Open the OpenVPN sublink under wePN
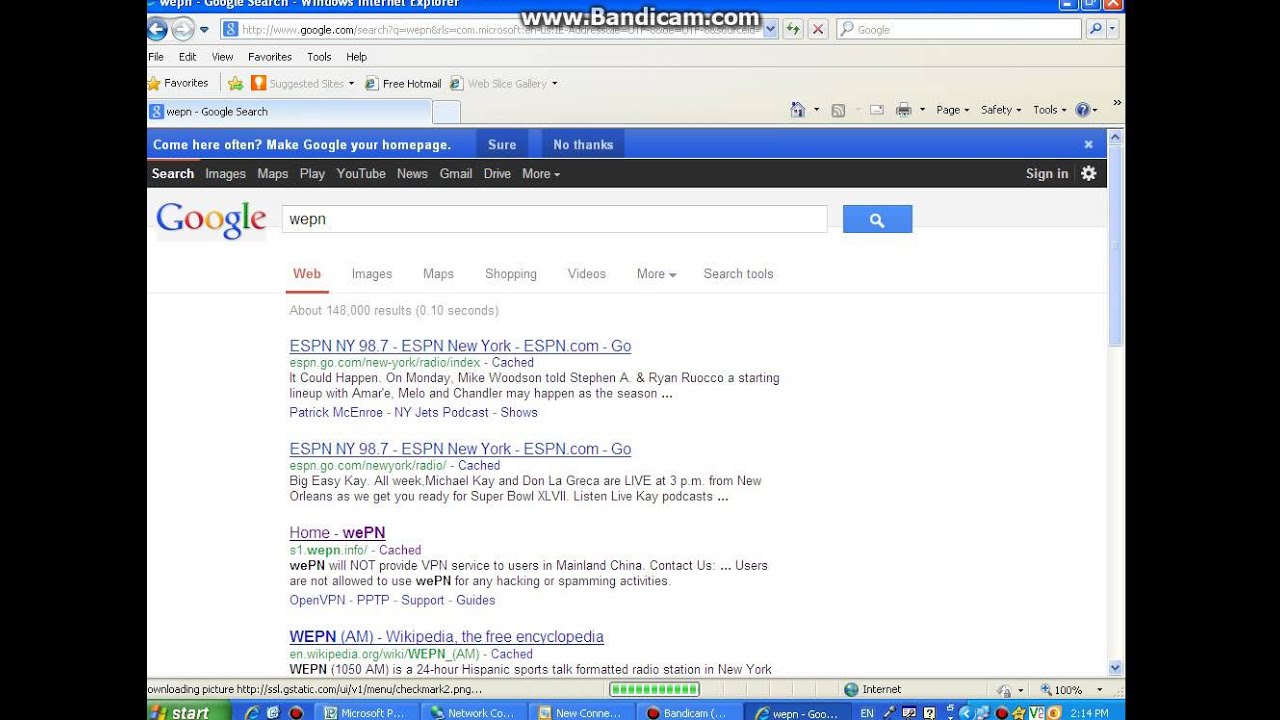Image resolution: width=1280 pixels, height=720 pixels. coord(319,601)
